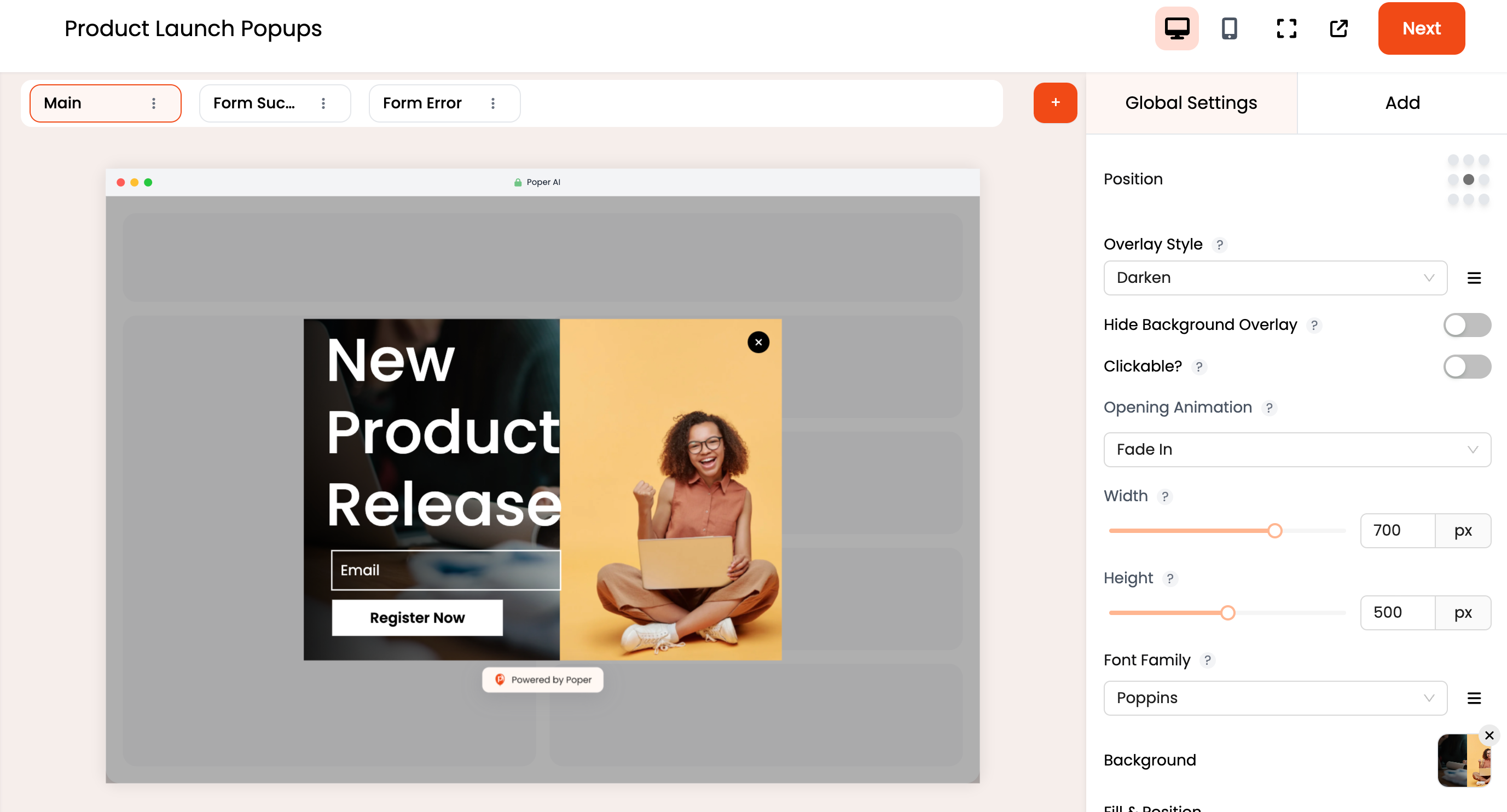Click the Email input field in popup
The height and width of the screenshot is (812, 1507).
tap(447, 569)
